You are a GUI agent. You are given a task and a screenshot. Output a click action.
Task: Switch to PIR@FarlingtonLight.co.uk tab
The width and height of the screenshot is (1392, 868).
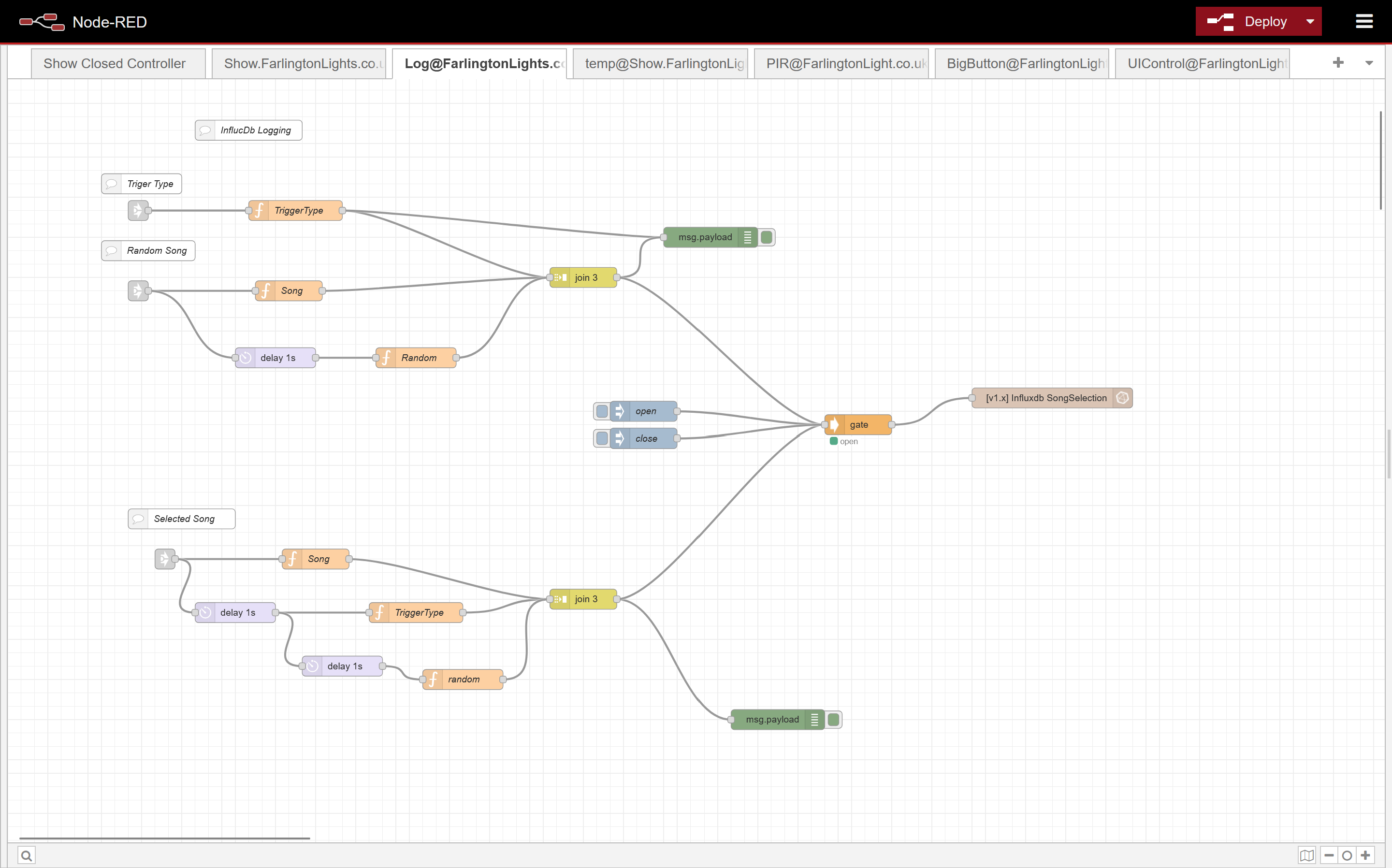pos(841,63)
